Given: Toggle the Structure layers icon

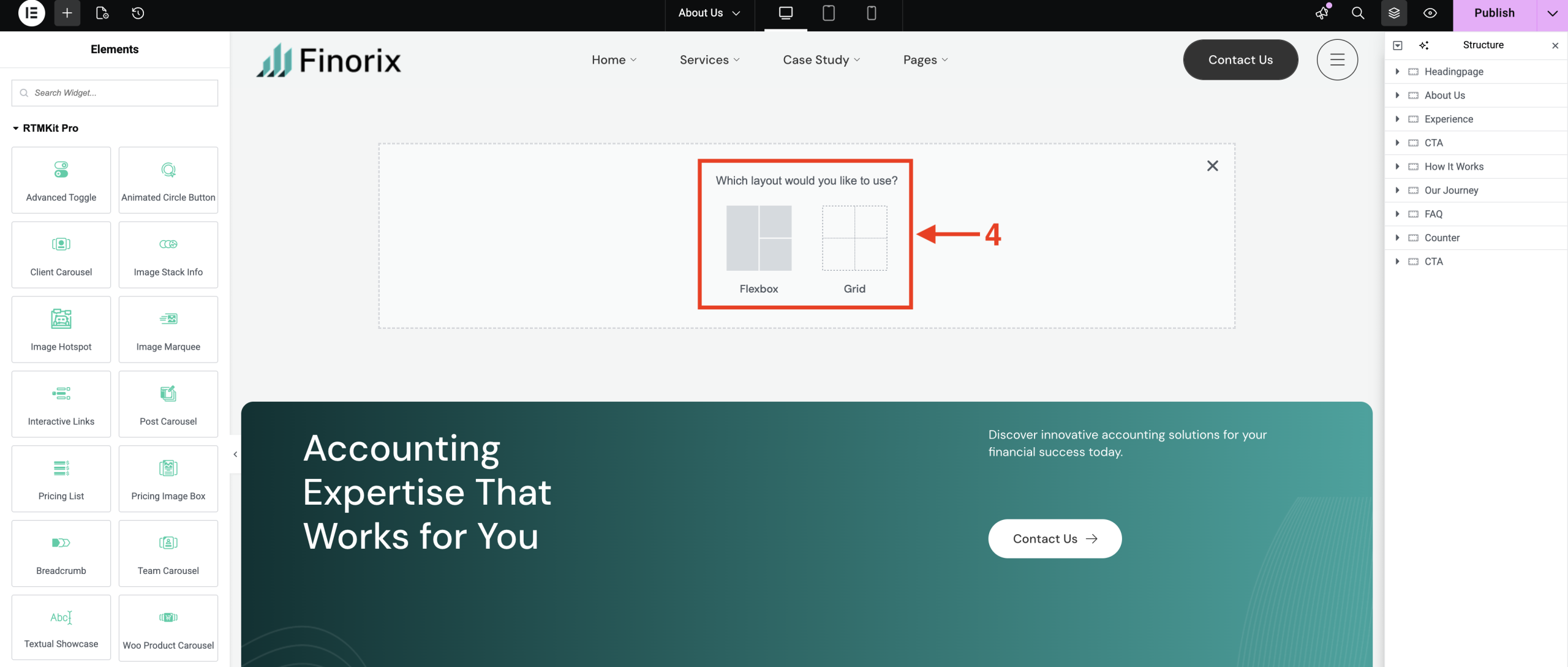Looking at the screenshot, I should click(1394, 13).
